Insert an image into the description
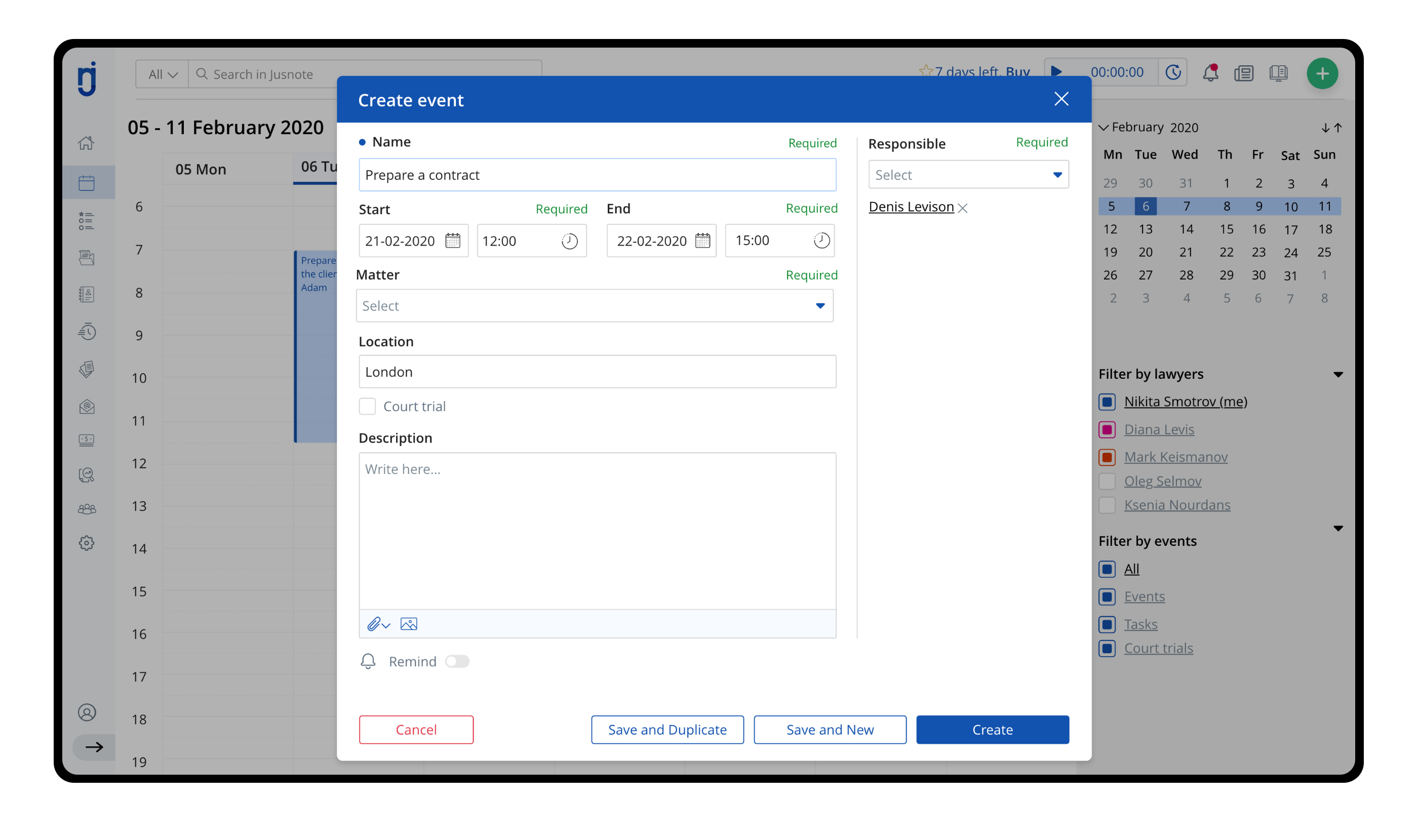This screenshot has width=1418, height=840. click(408, 624)
